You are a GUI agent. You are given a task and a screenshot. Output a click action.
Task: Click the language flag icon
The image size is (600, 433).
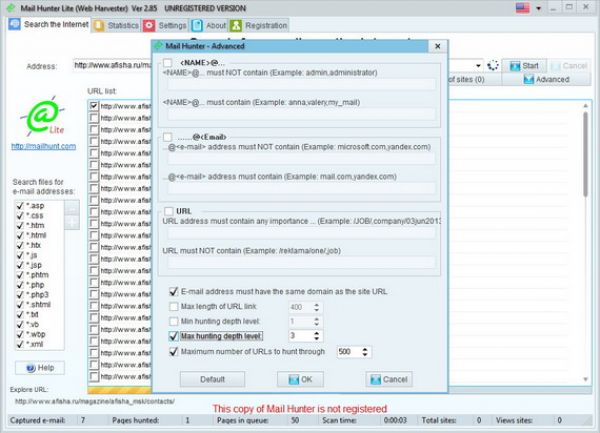[522, 8]
